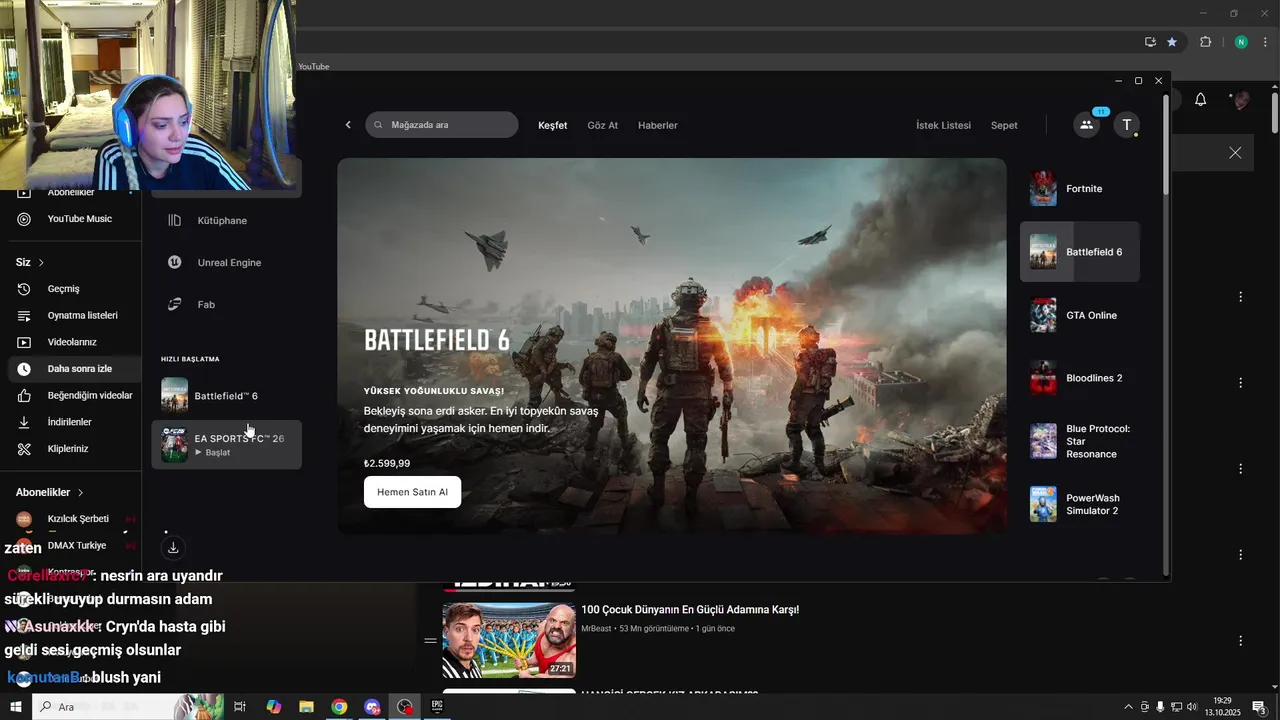Select GTA Online in featured list

1080,315
